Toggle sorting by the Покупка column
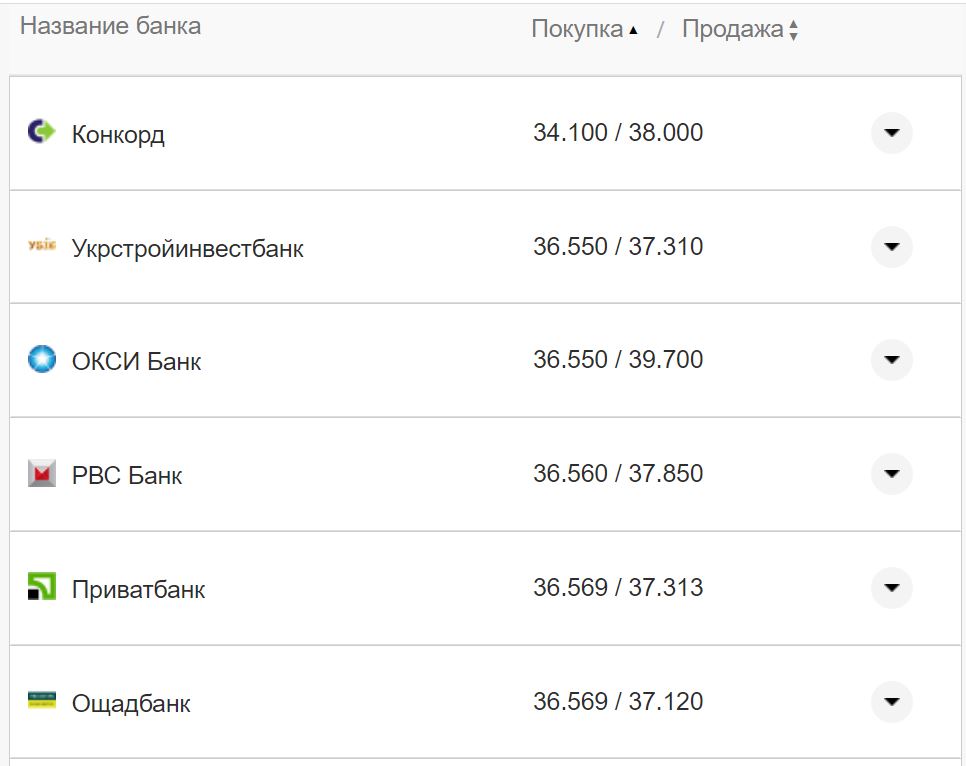The height and width of the screenshot is (766, 966). click(x=578, y=29)
